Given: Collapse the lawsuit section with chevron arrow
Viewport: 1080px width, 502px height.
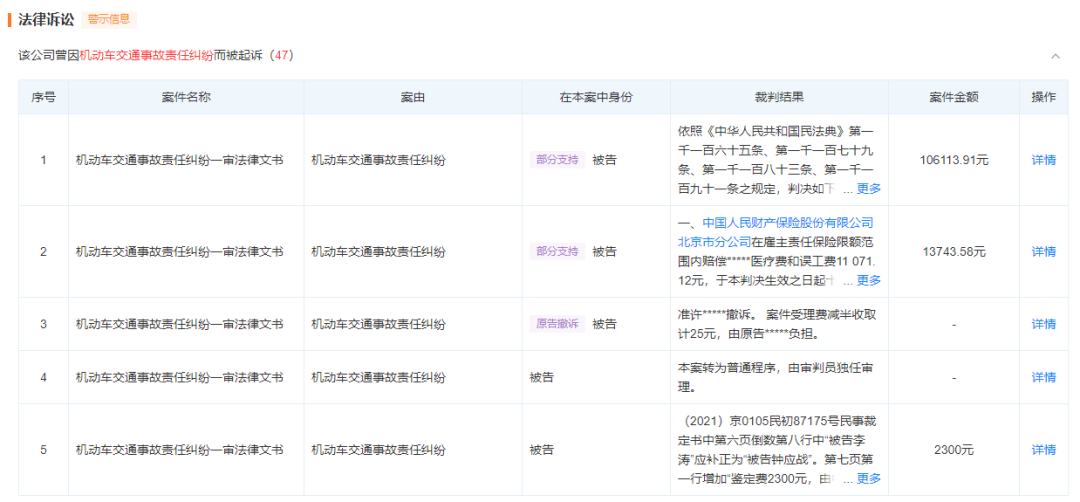Looking at the screenshot, I should click(x=1055, y=56).
